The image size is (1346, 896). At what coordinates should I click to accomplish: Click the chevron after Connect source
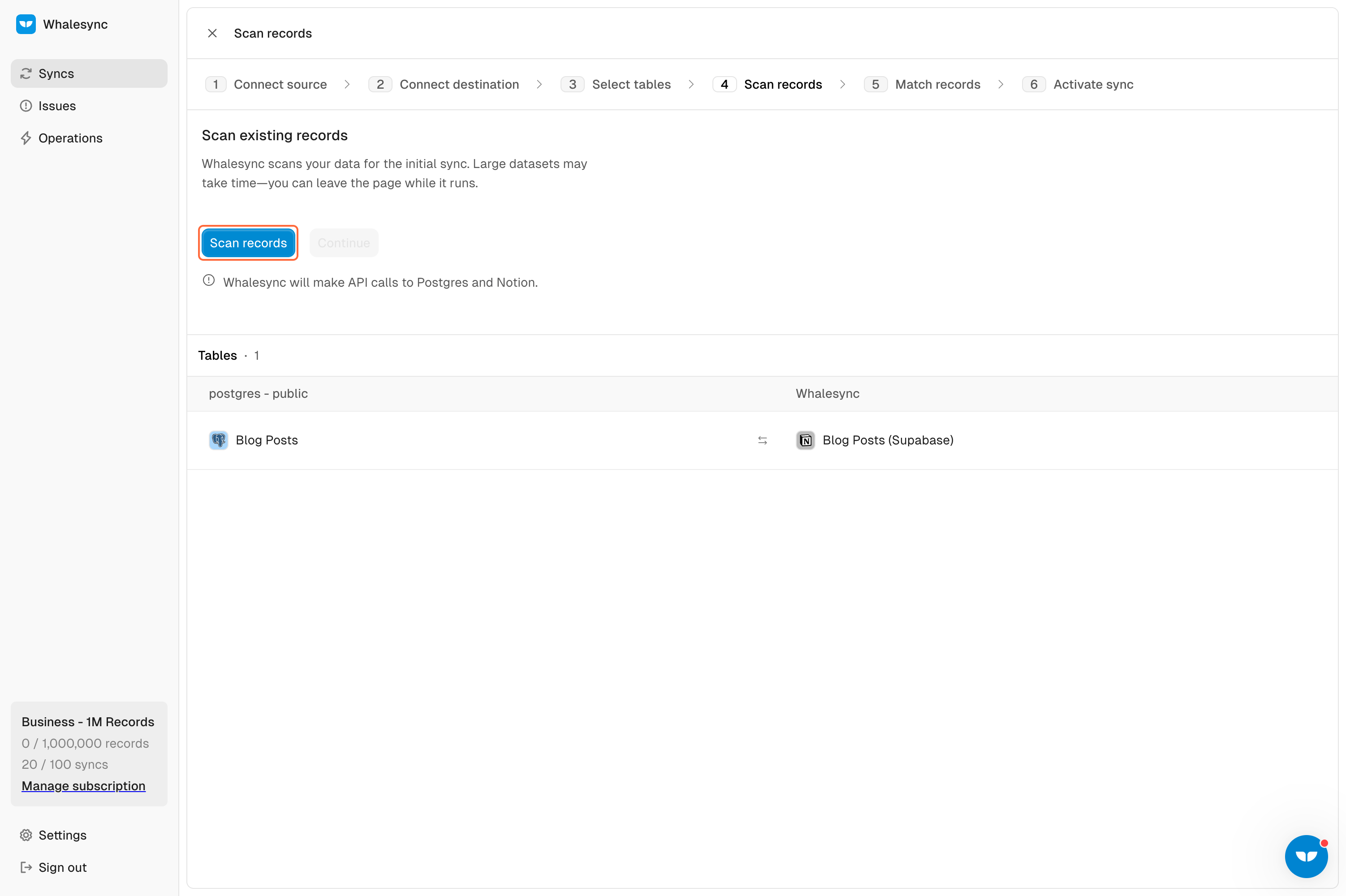pyautogui.click(x=347, y=84)
